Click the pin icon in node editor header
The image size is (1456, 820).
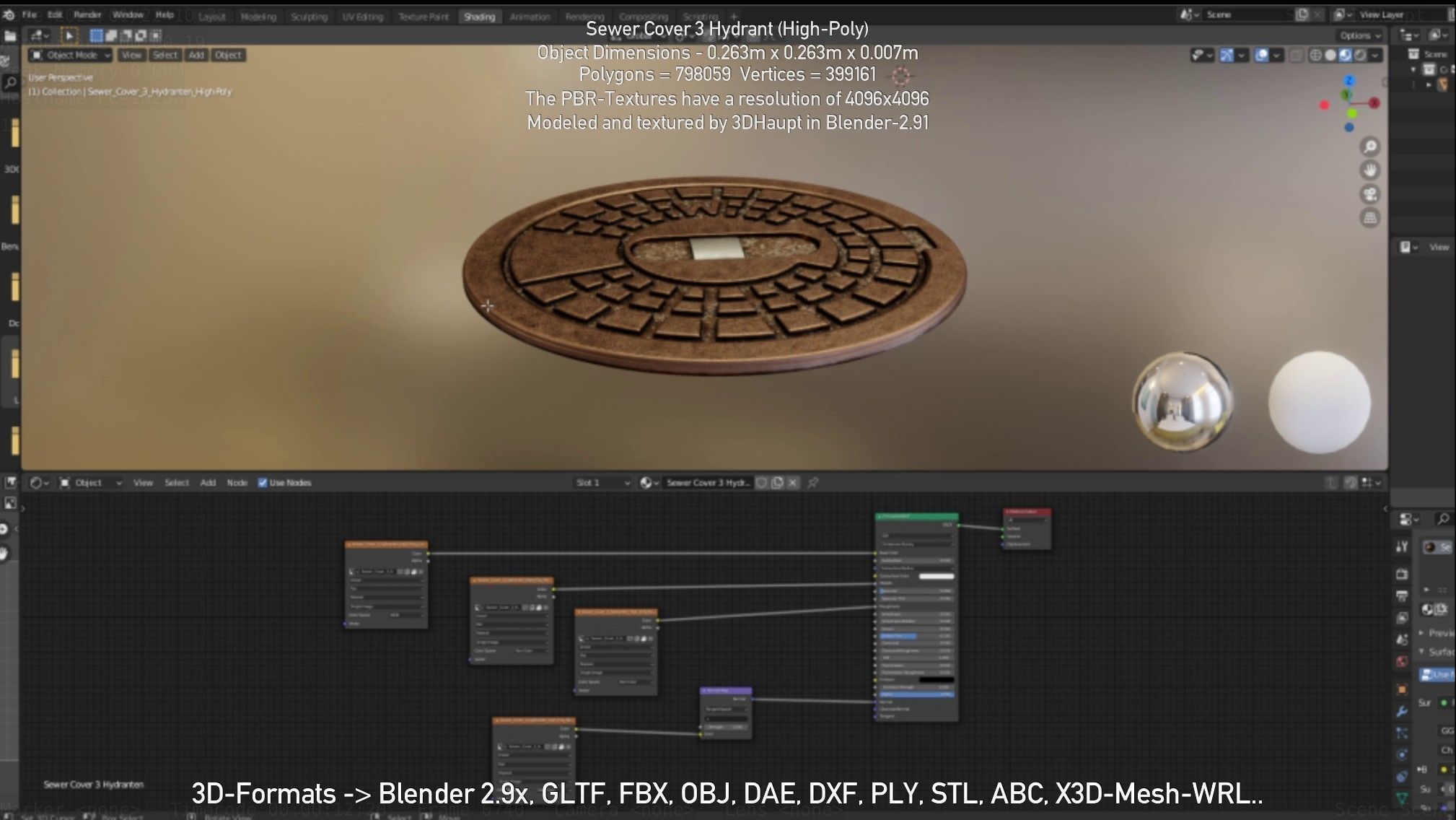coord(813,482)
